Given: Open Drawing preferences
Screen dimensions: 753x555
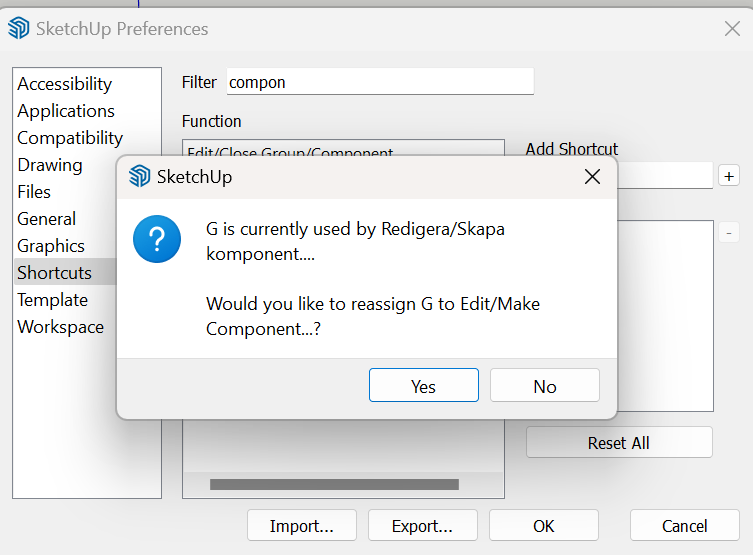Looking at the screenshot, I should pos(50,165).
